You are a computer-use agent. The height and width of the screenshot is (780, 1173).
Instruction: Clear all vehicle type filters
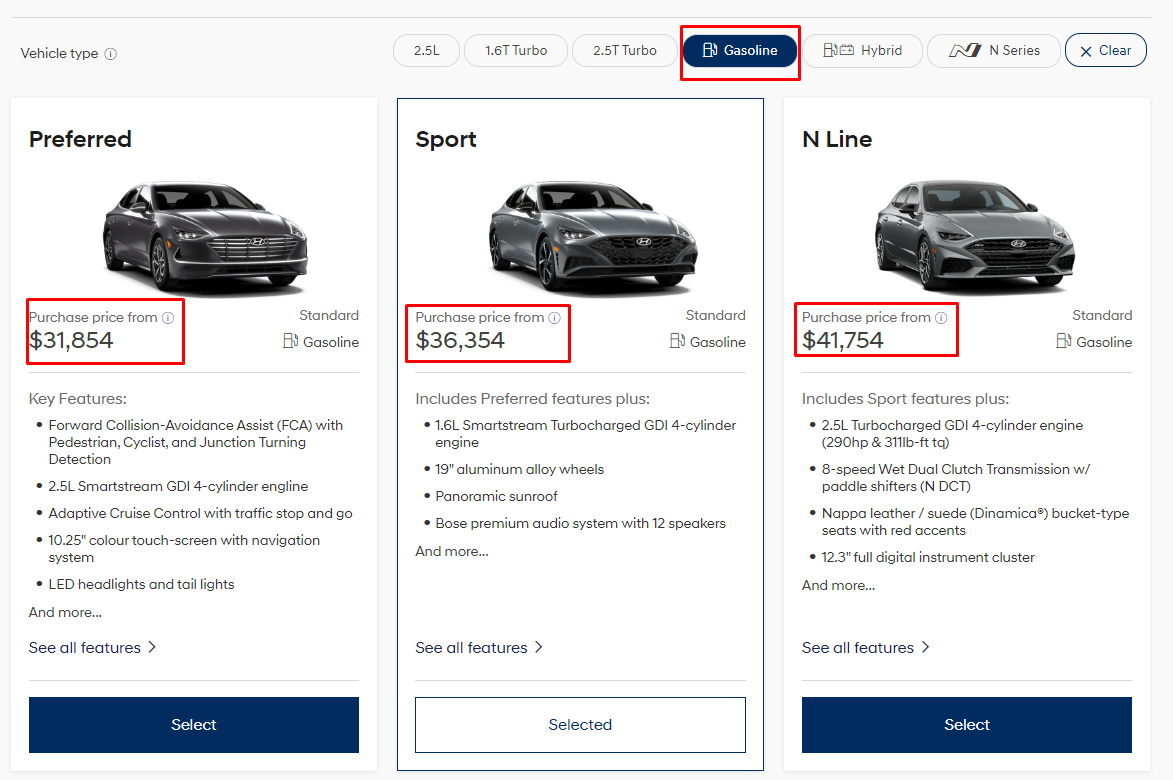pyautogui.click(x=1106, y=50)
